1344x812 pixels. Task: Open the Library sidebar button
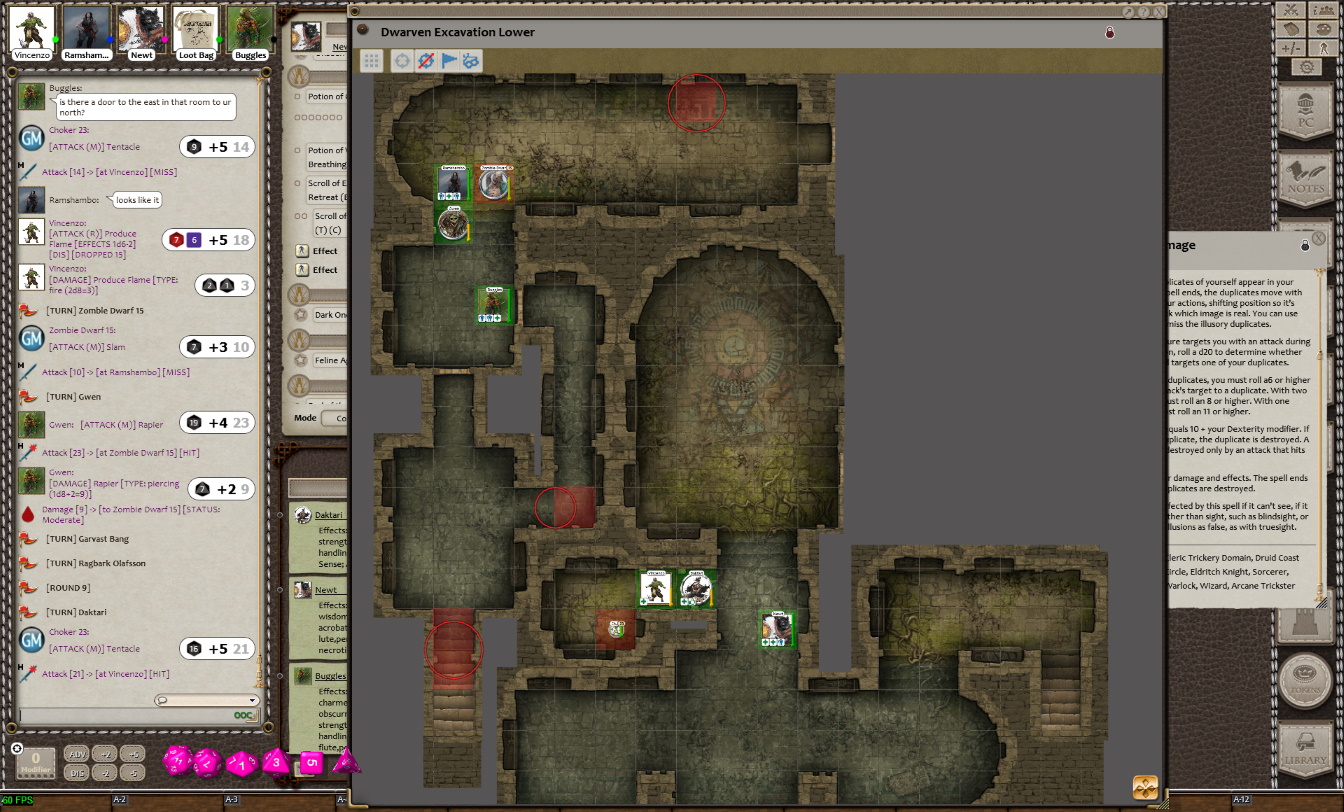pyautogui.click(x=1305, y=748)
